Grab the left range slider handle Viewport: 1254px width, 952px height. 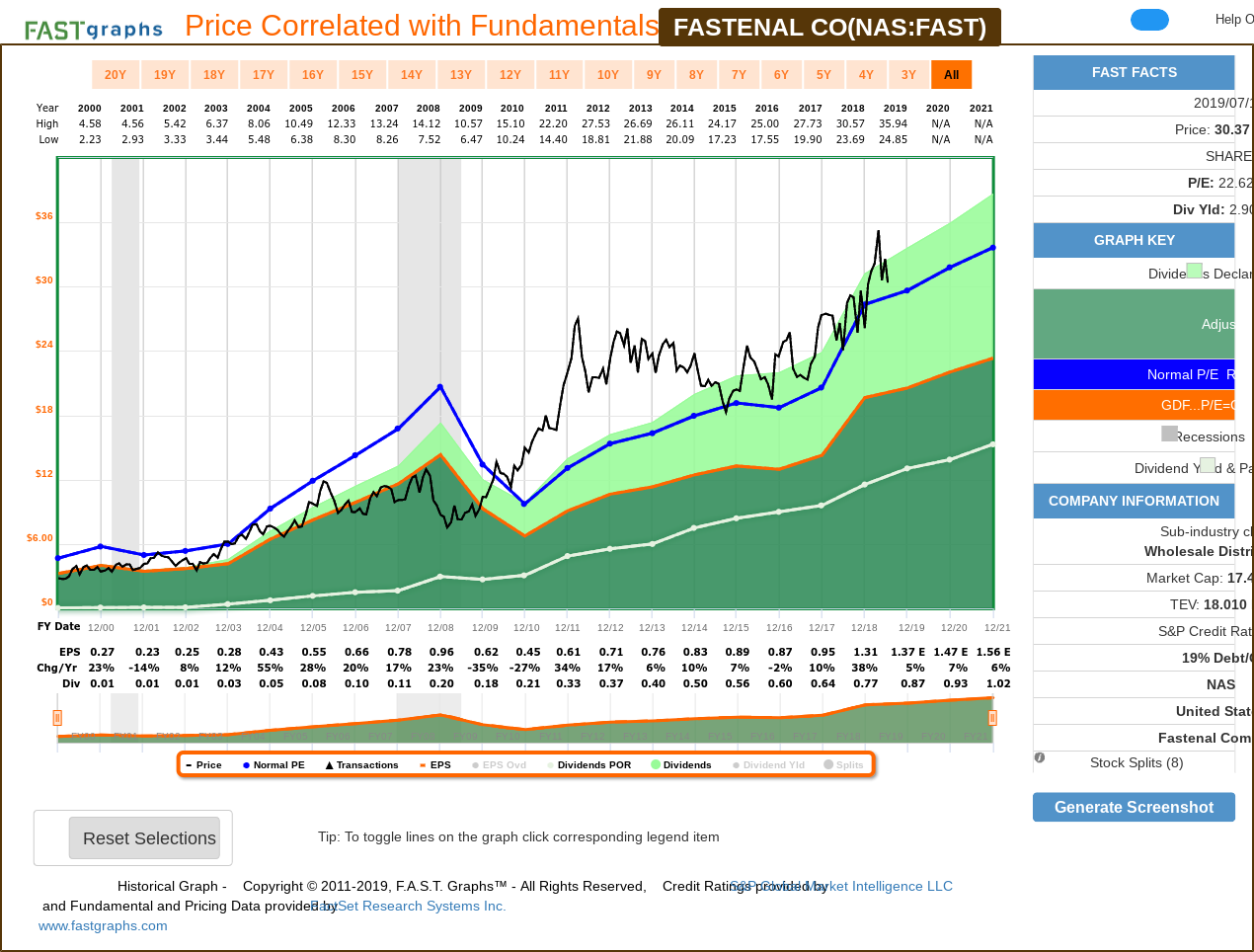[57, 718]
